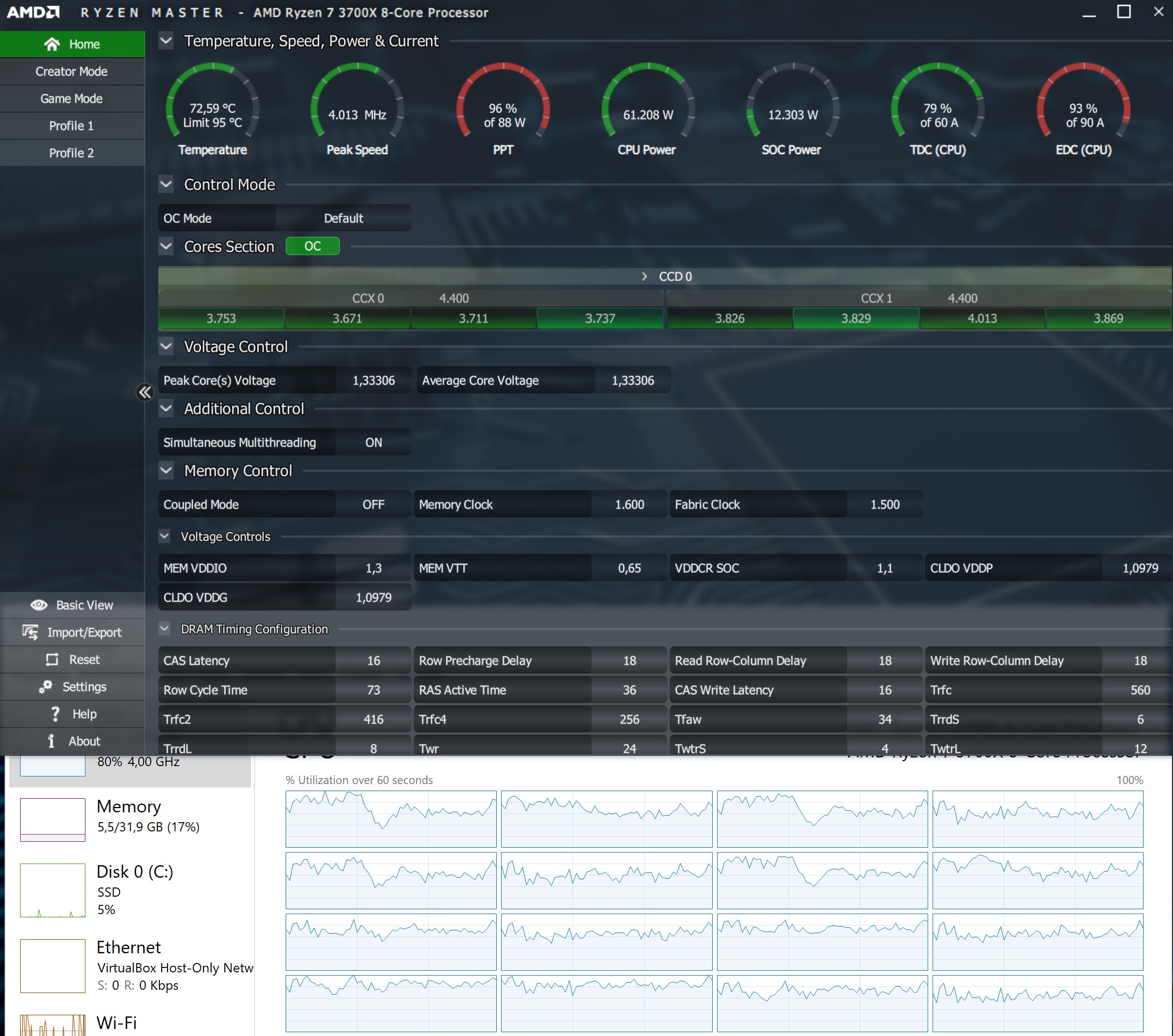Click the Memory Clock value field

click(629, 504)
